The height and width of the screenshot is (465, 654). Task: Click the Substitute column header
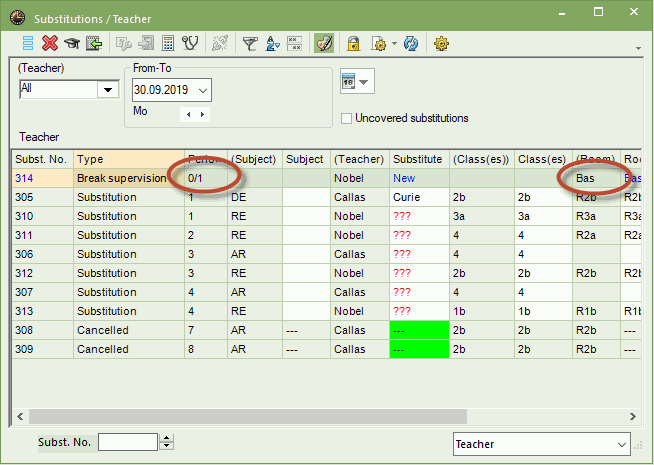coord(418,159)
